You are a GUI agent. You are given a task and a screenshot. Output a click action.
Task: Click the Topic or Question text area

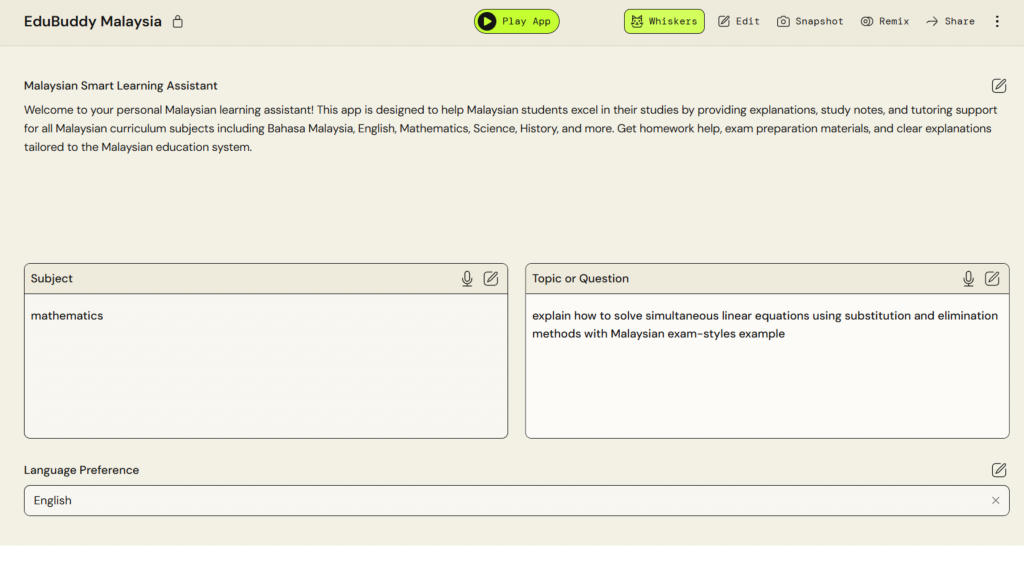pyautogui.click(x=767, y=380)
